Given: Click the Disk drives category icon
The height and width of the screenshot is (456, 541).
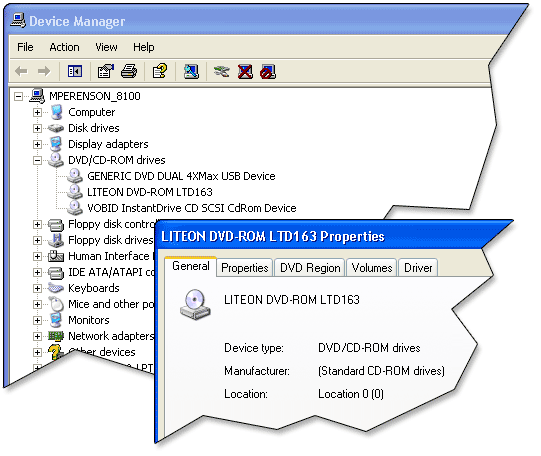Looking at the screenshot, I should coord(56,128).
